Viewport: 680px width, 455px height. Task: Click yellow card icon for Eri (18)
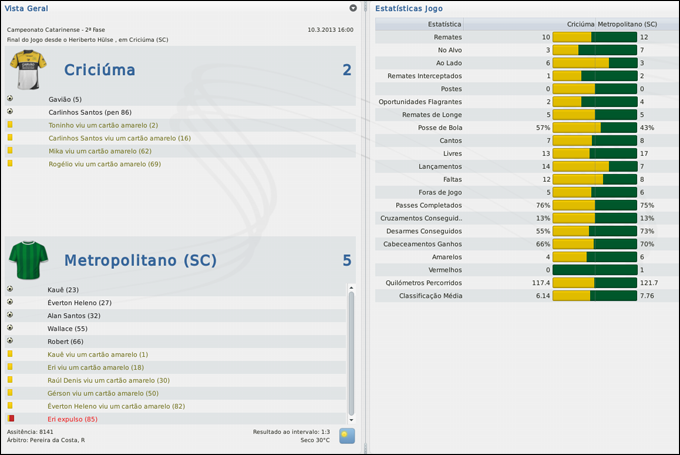(x=10, y=367)
